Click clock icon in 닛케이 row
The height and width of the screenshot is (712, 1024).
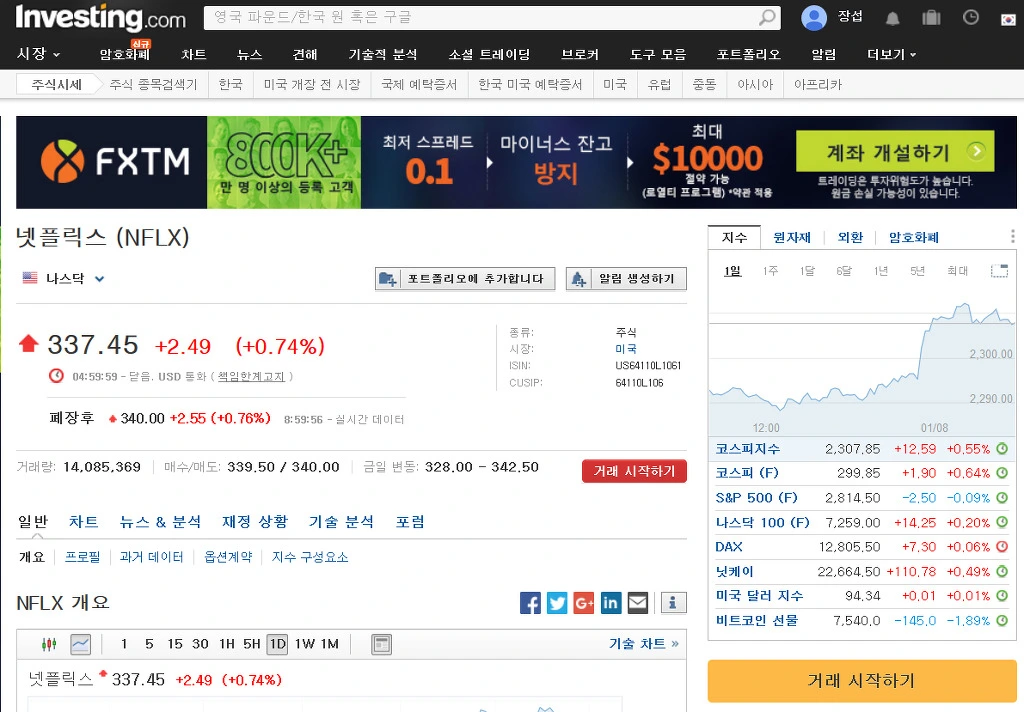[1002, 572]
